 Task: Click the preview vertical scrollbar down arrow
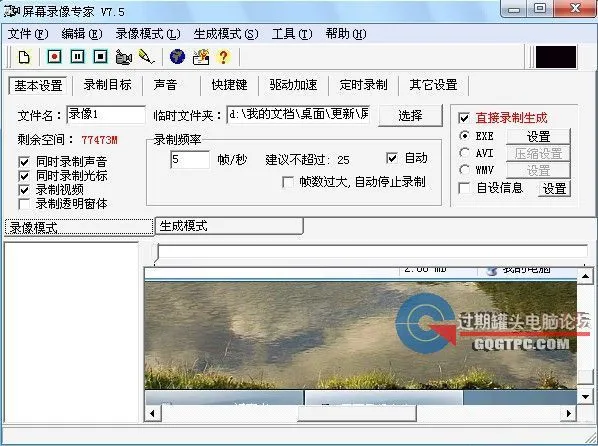point(585,397)
